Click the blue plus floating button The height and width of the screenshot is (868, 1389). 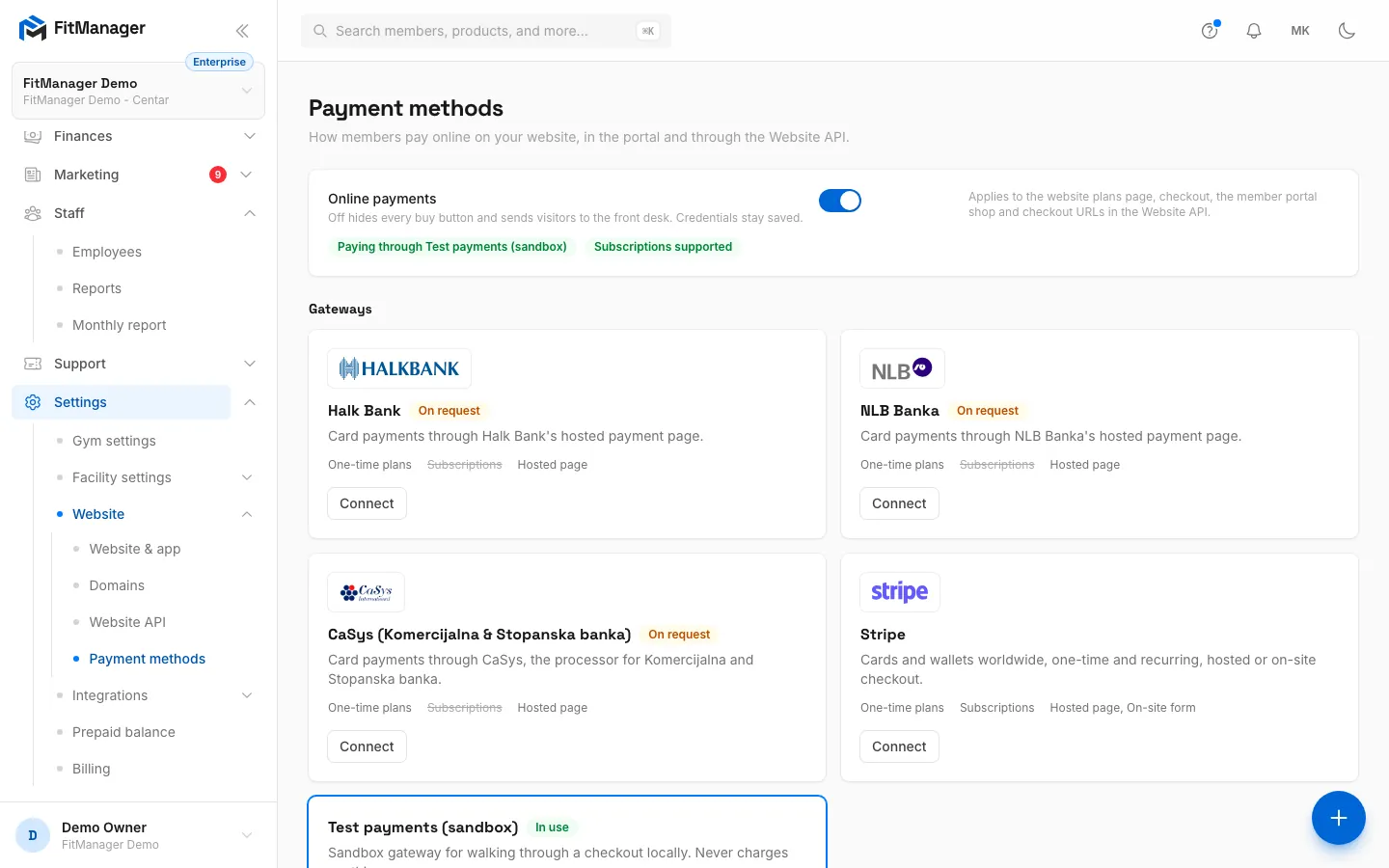[x=1339, y=818]
